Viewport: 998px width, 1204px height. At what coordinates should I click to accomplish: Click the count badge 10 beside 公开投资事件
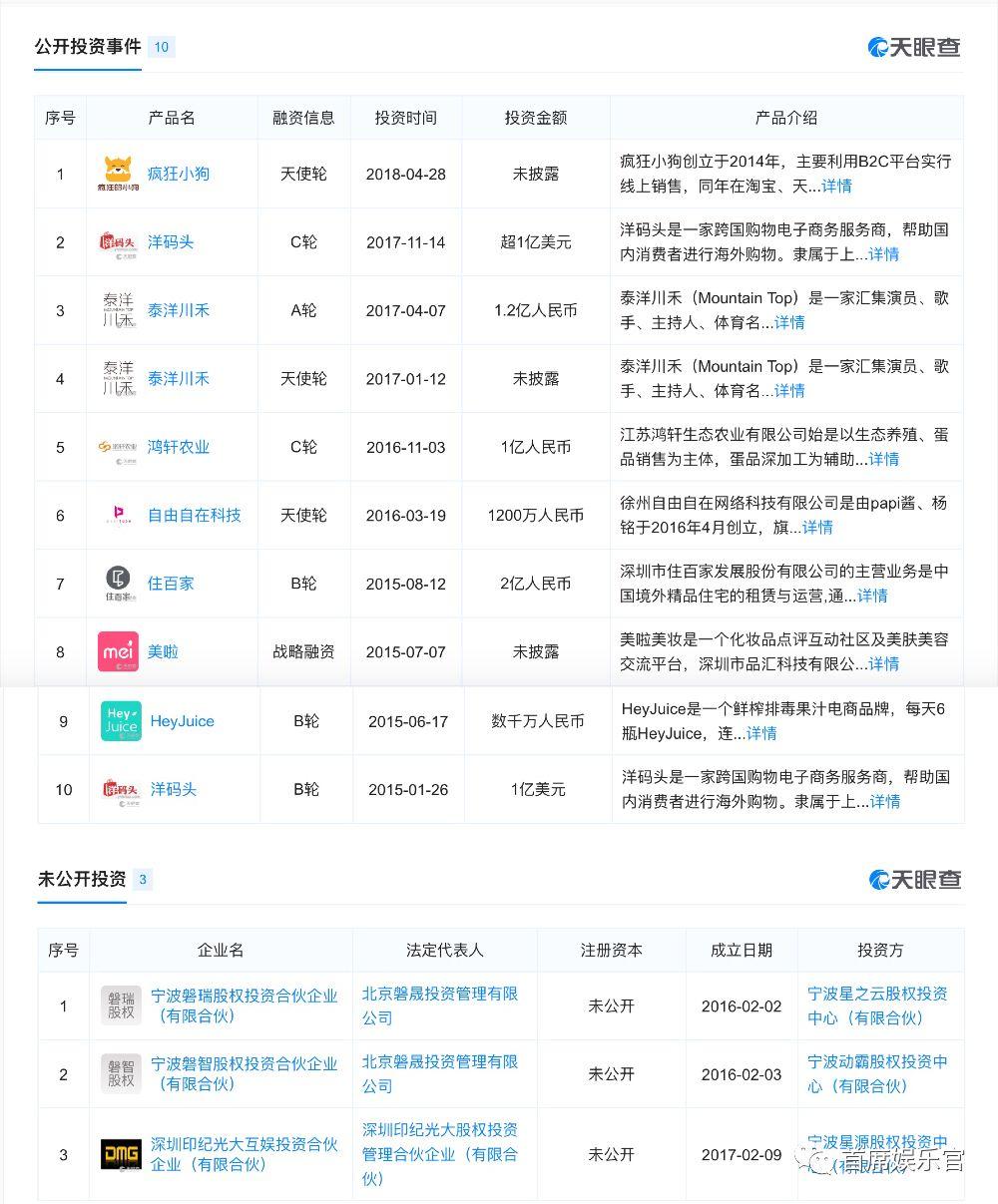(161, 47)
